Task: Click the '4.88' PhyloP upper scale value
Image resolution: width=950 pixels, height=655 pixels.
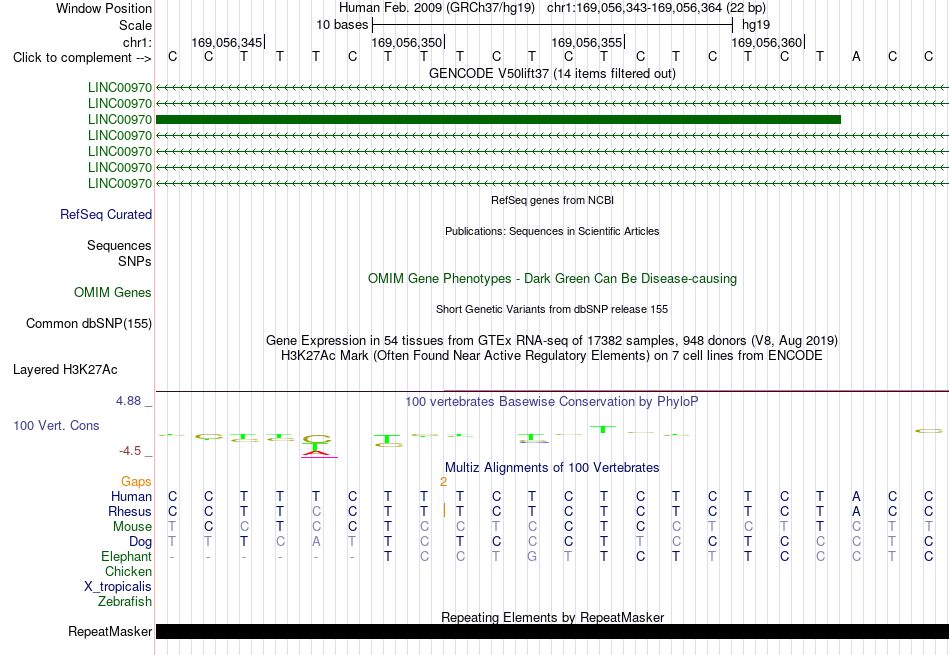Action: pyautogui.click(x=128, y=401)
